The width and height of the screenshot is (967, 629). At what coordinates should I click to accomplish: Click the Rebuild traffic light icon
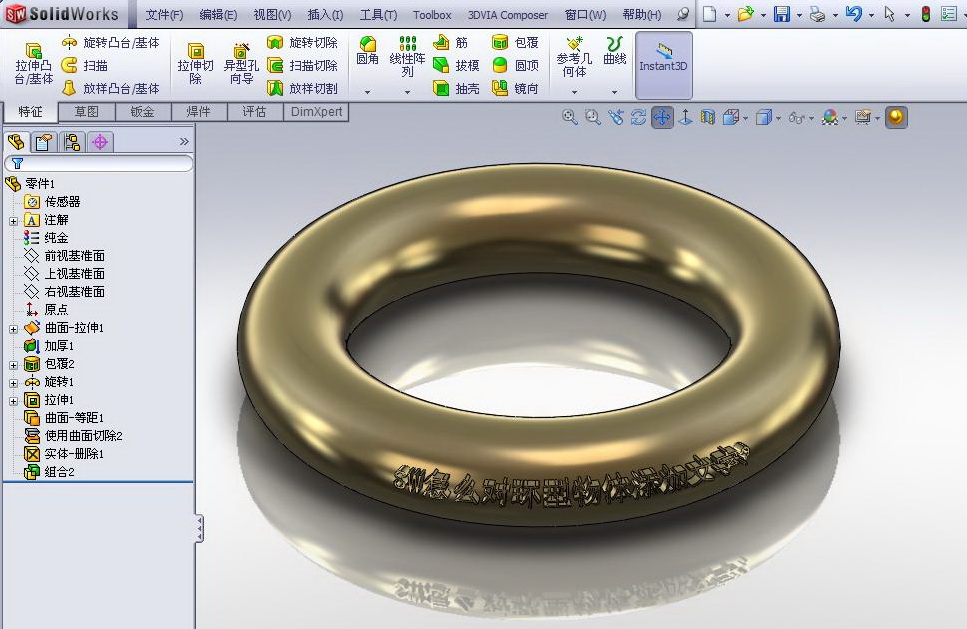pyautogui.click(x=926, y=14)
